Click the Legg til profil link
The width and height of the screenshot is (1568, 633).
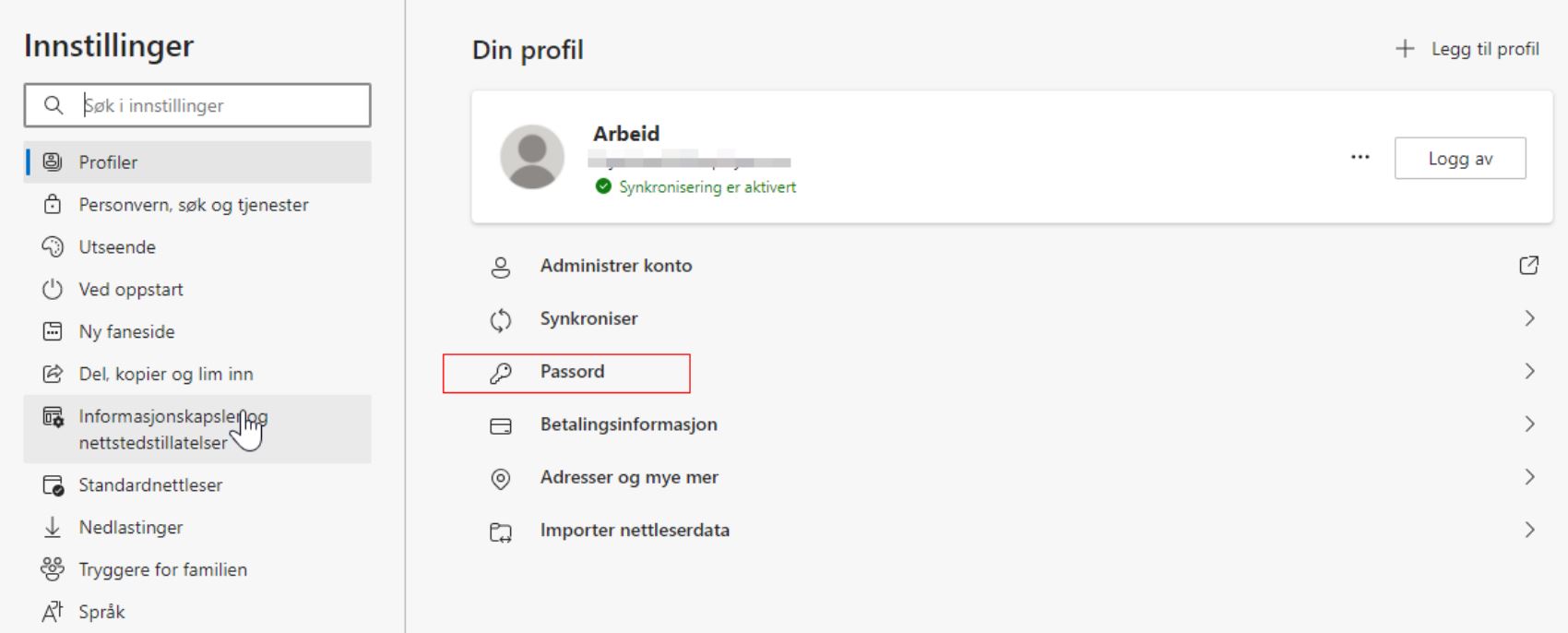(1484, 49)
